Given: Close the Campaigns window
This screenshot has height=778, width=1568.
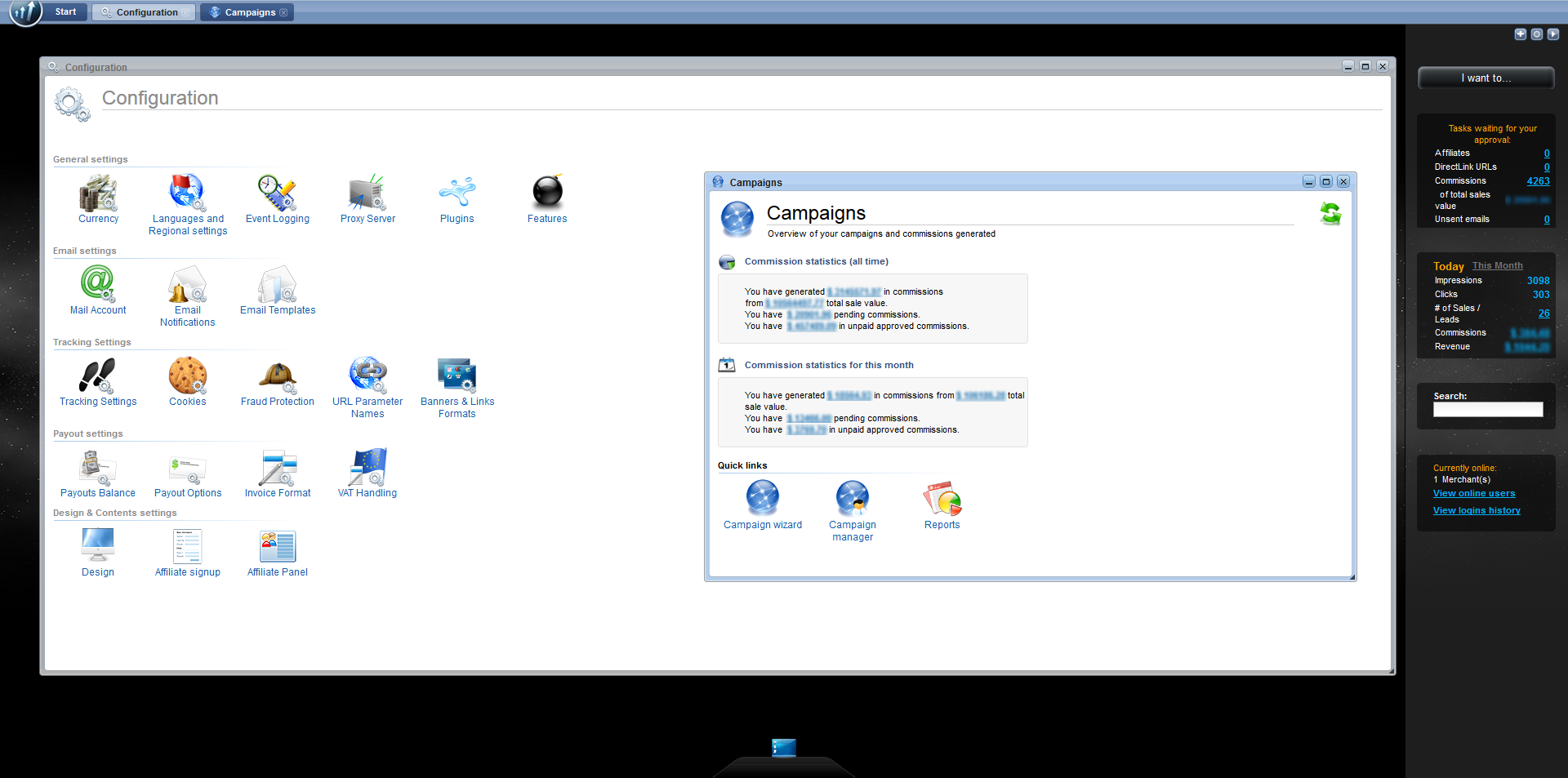Looking at the screenshot, I should coord(1343,182).
